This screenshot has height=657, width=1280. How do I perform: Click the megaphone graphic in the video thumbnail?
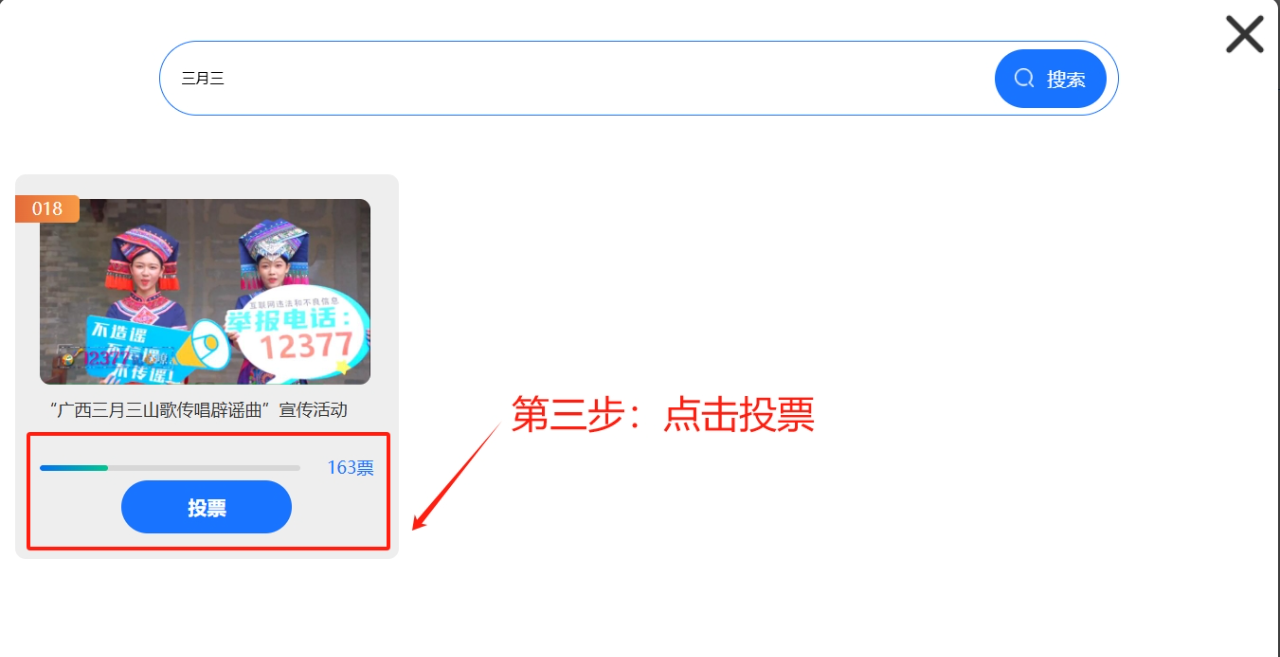[x=208, y=344]
